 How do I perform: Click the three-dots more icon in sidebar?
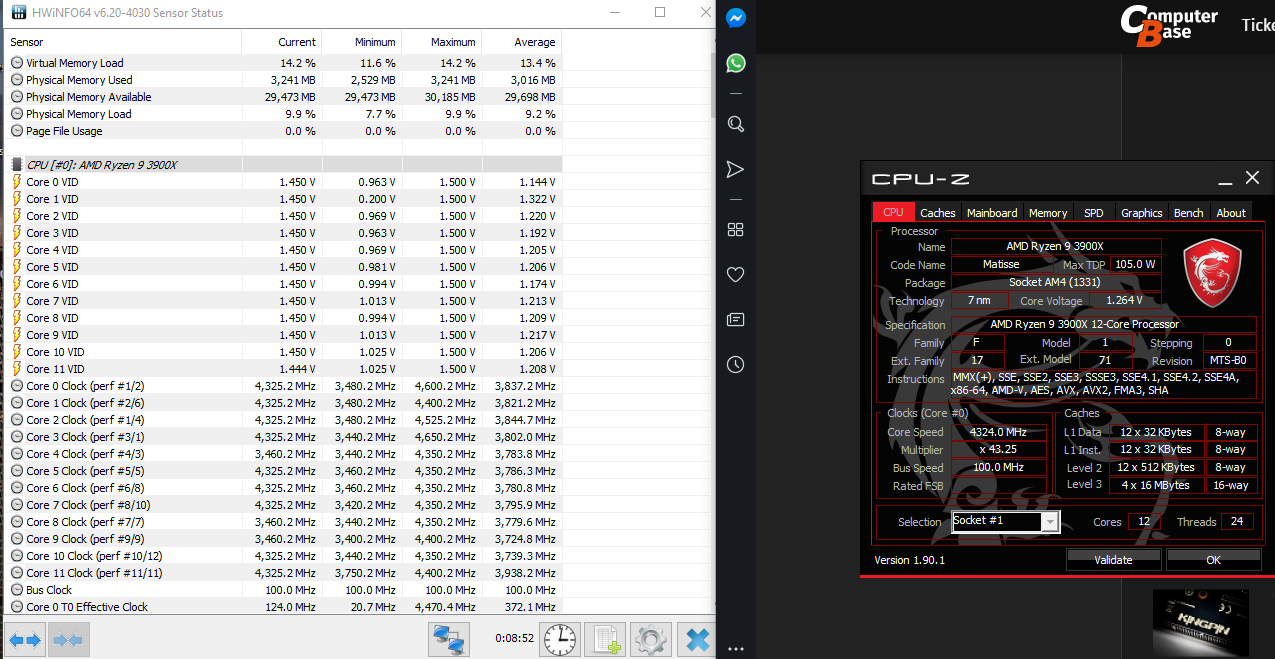tap(736, 647)
